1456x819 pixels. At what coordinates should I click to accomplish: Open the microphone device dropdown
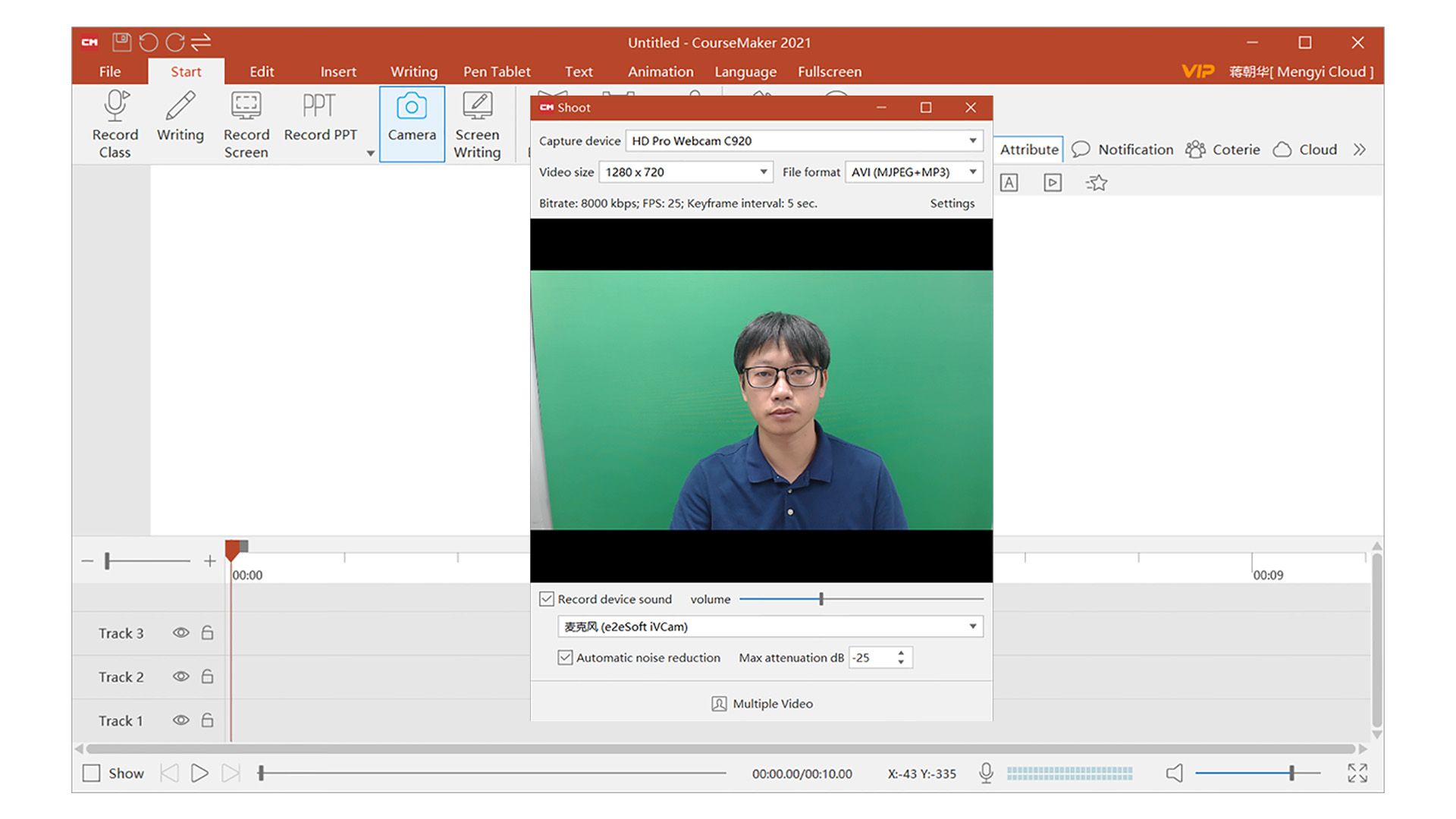point(770,626)
